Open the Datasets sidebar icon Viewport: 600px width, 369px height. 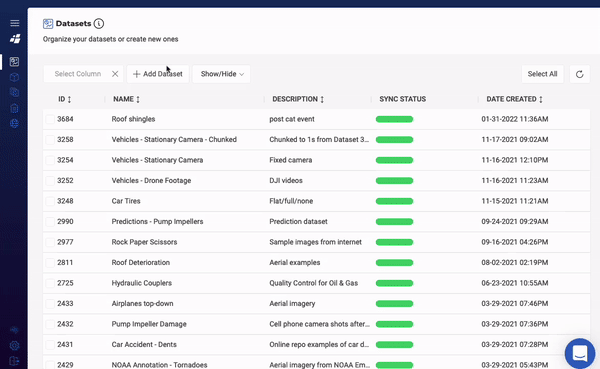(14, 62)
